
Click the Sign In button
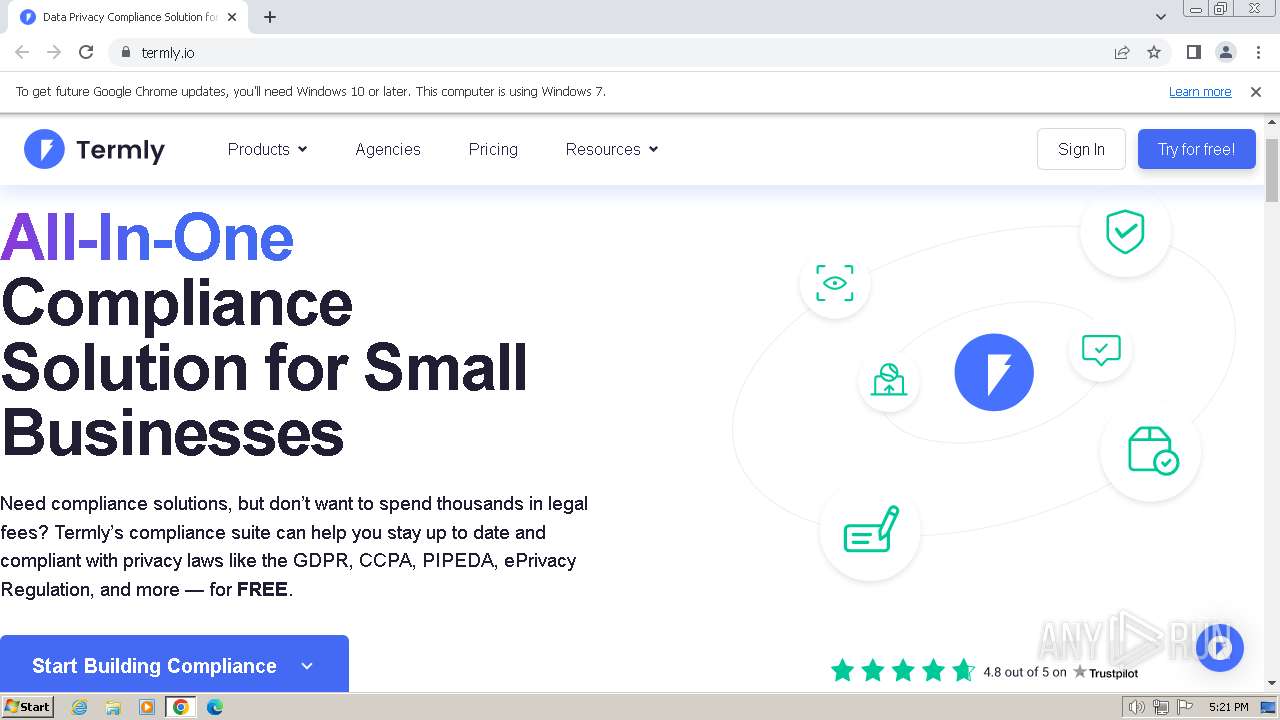1081,149
